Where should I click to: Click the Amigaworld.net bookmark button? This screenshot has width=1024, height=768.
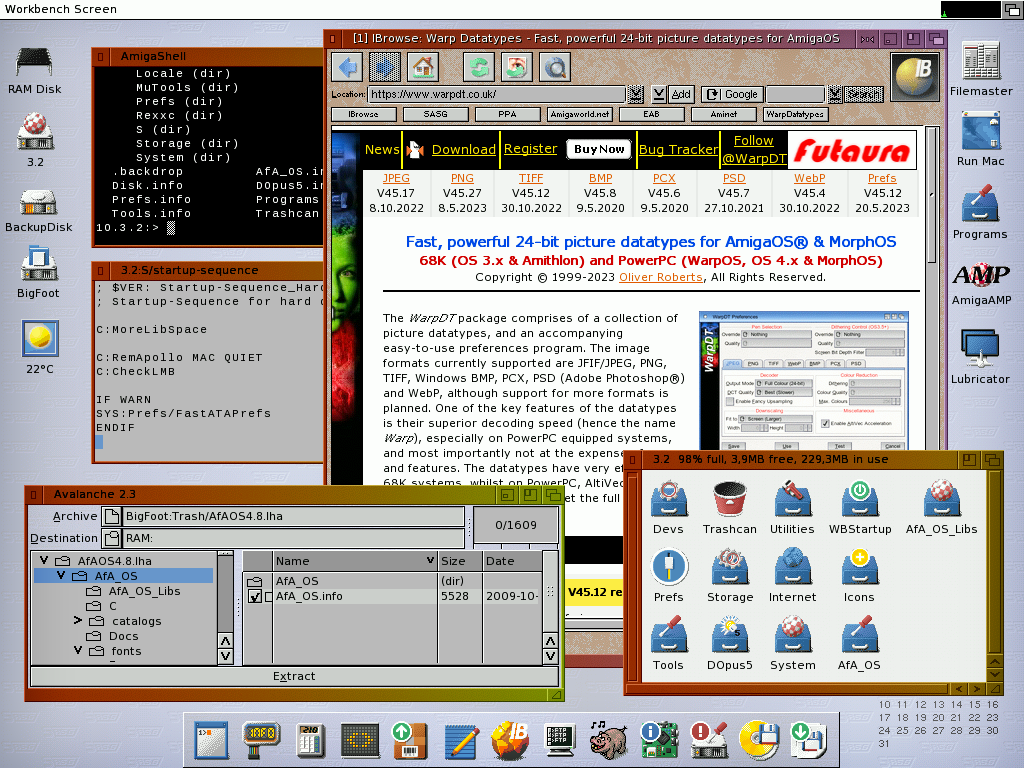[579, 114]
